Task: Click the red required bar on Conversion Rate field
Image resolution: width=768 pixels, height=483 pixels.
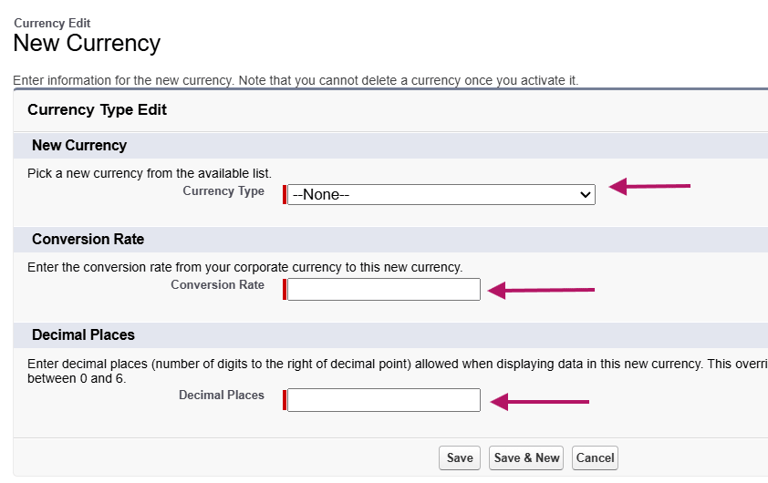Action: (x=285, y=290)
